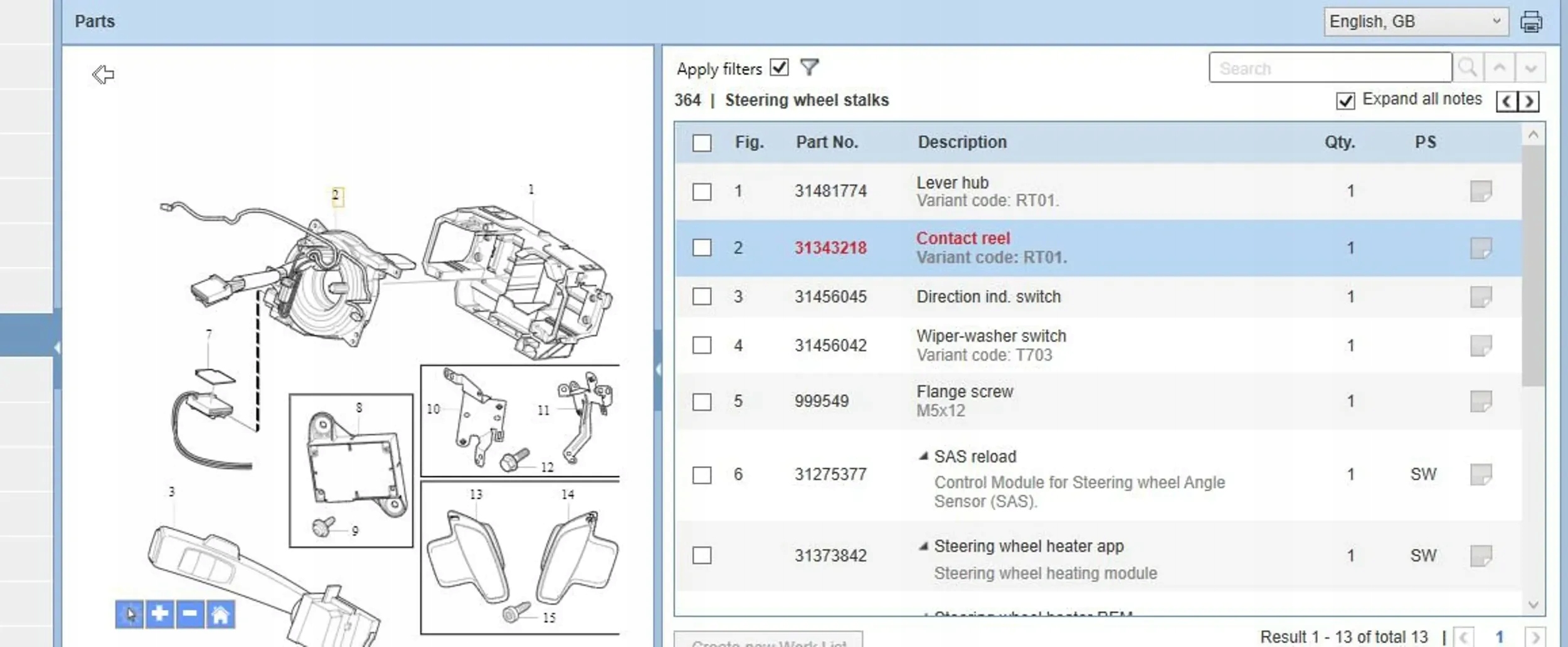The height and width of the screenshot is (647, 1568).
Task: Click the print icon
Action: click(x=1530, y=22)
